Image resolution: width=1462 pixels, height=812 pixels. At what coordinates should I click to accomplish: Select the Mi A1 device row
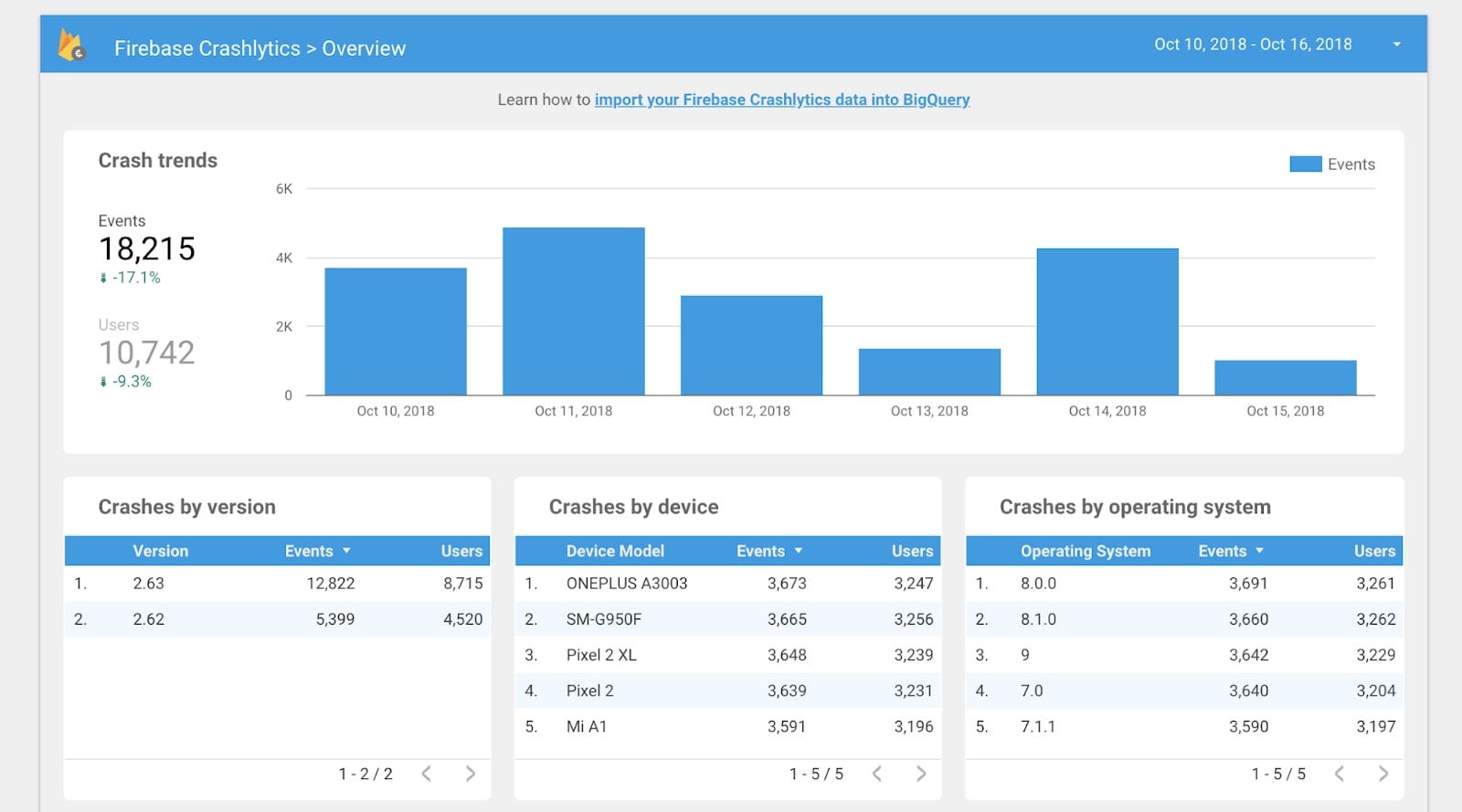[x=728, y=726]
